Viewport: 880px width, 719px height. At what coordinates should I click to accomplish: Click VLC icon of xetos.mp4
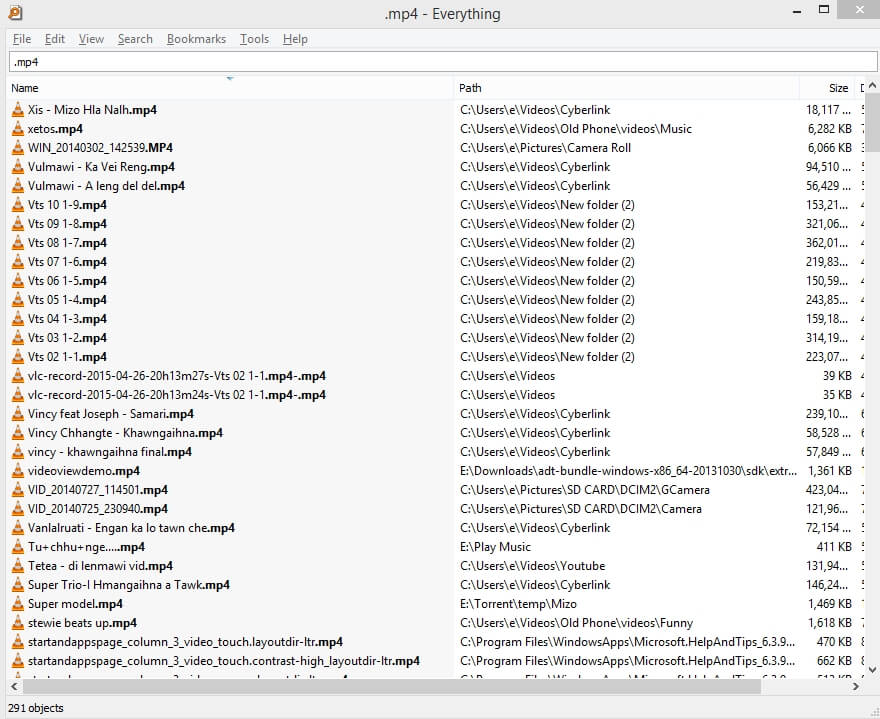tap(18, 129)
